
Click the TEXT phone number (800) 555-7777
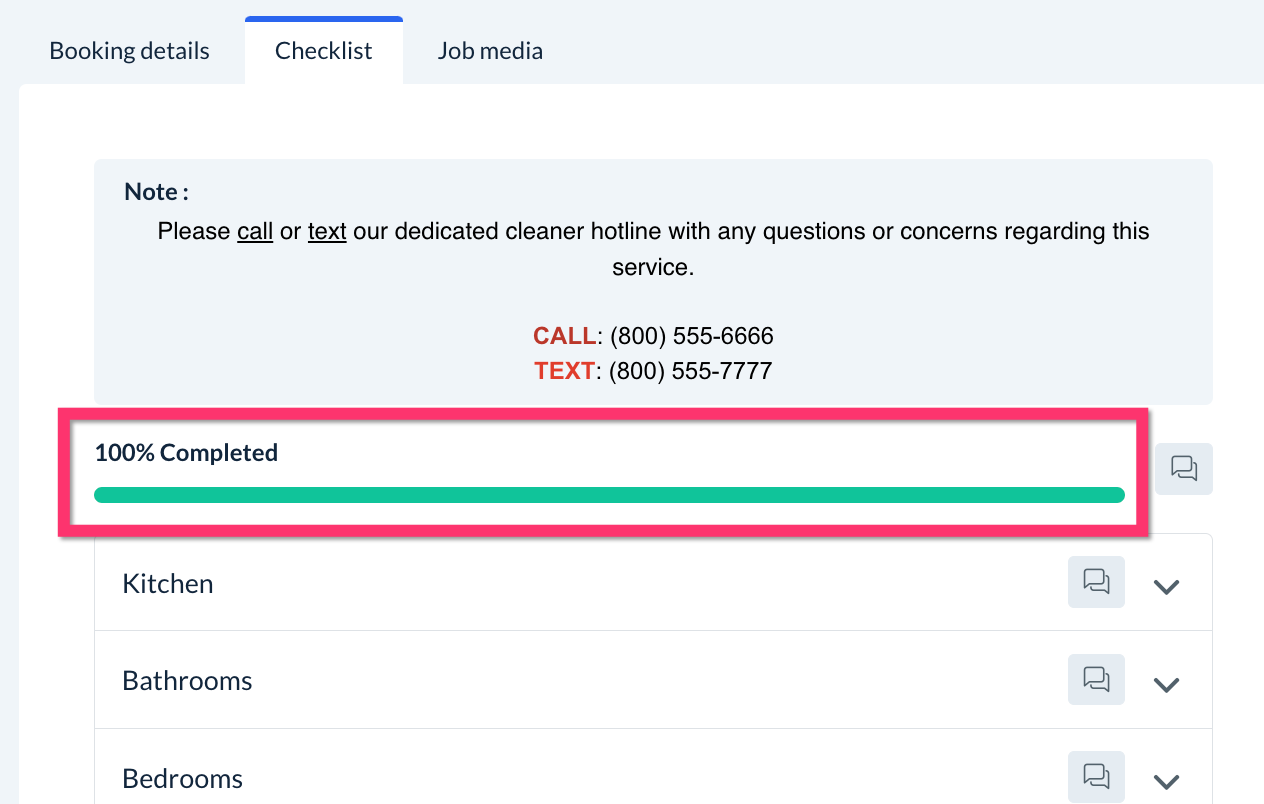[x=690, y=372]
